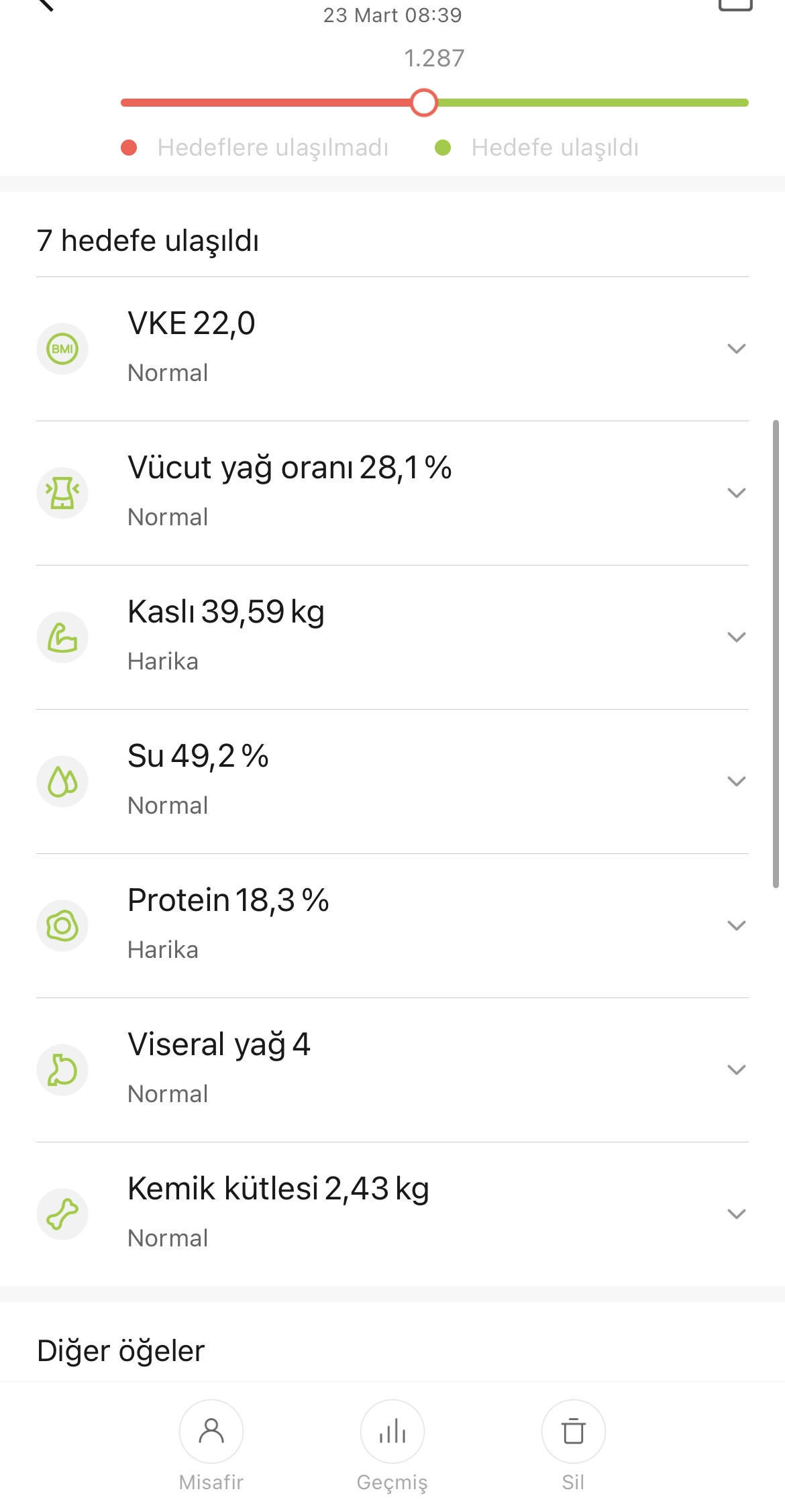The height and width of the screenshot is (1512, 785).
Task: Tap the visceral fat stomach icon
Action: coord(62,1070)
